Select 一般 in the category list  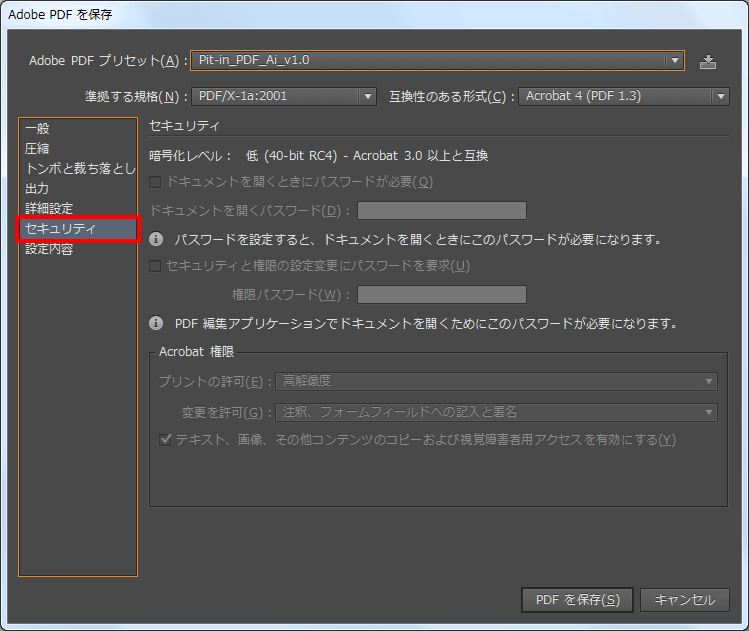coord(37,128)
